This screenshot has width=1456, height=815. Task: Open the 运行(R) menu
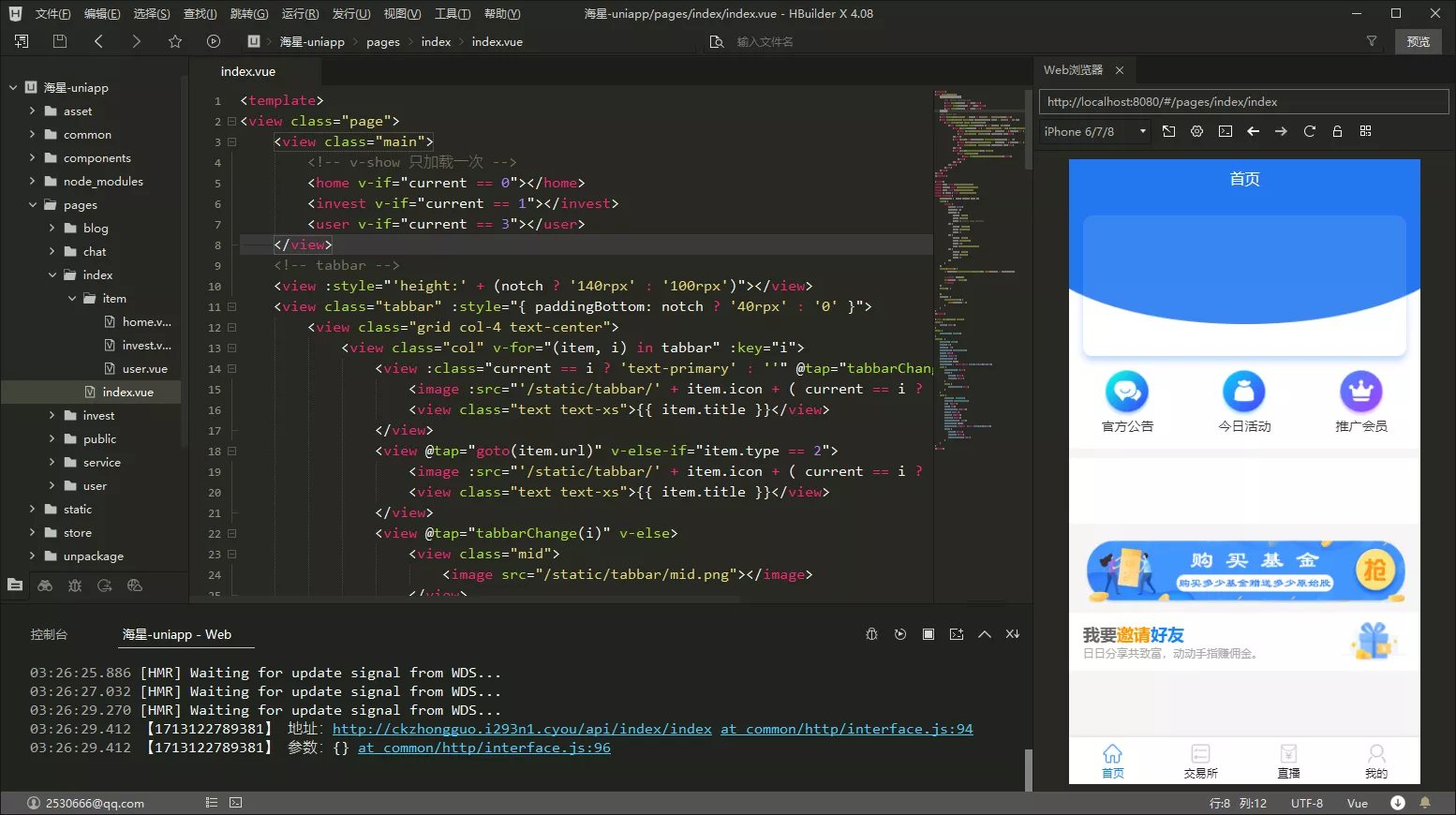pos(300,14)
